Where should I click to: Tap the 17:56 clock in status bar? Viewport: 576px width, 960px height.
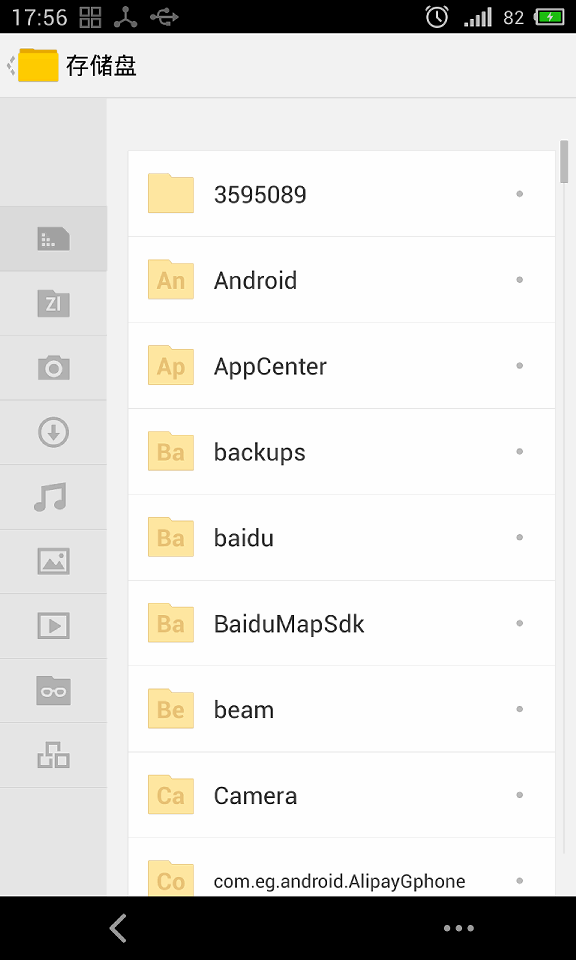(39, 17)
